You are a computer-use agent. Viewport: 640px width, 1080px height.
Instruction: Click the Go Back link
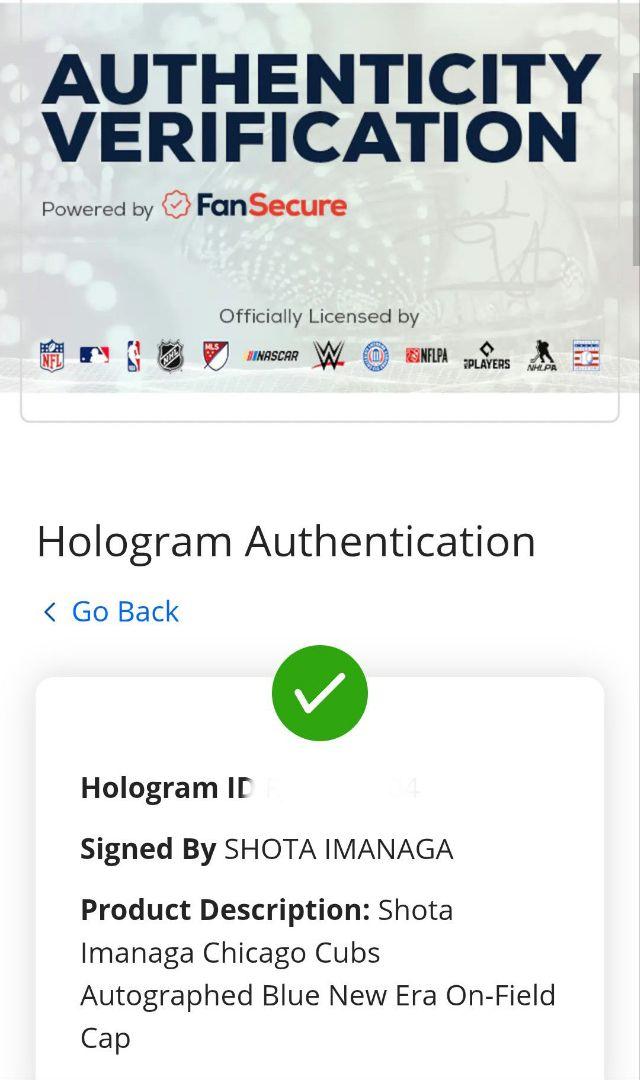(x=125, y=612)
